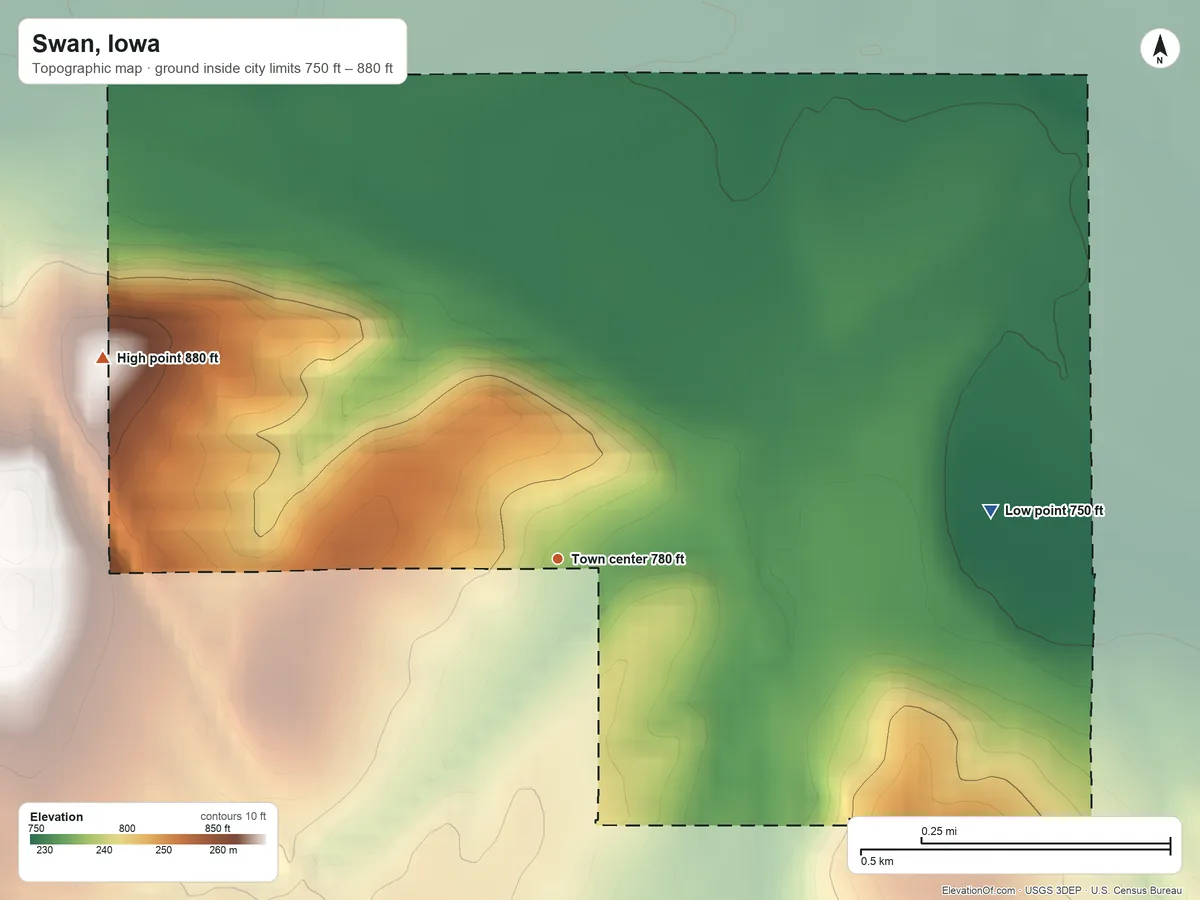Select the High point triangle marker
The height and width of the screenshot is (900, 1200).
click(102, 358)
